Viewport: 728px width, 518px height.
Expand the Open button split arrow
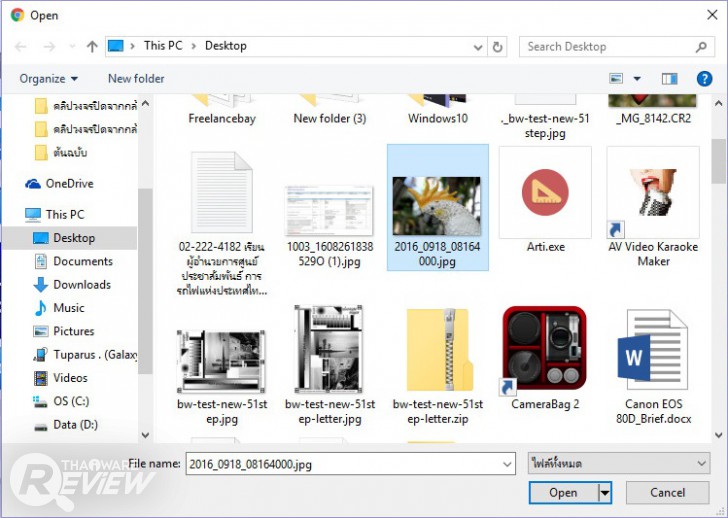tap(604, 492)
